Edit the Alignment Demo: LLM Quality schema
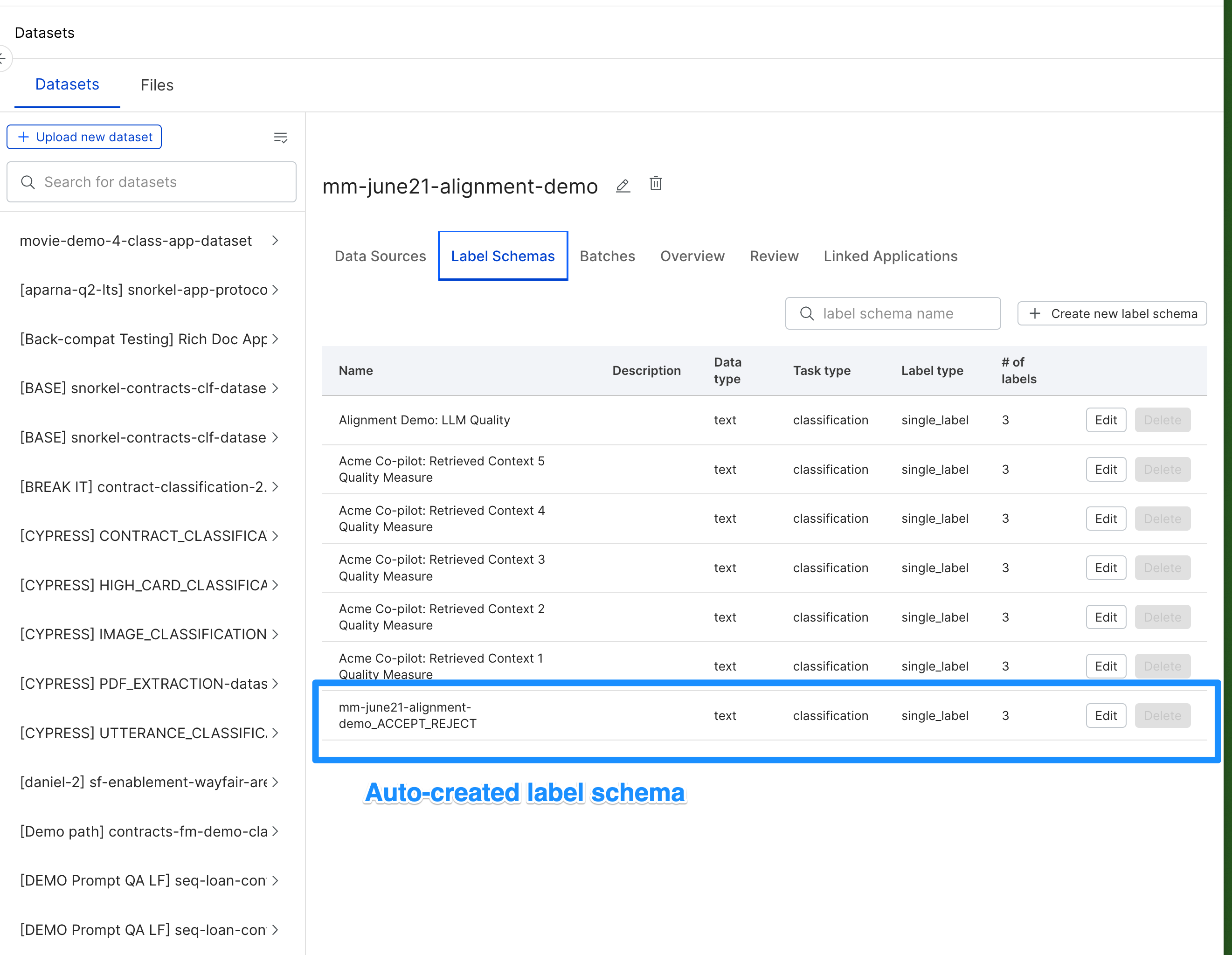Viewport: 1232px width, 955px height. click(1106, 420)
